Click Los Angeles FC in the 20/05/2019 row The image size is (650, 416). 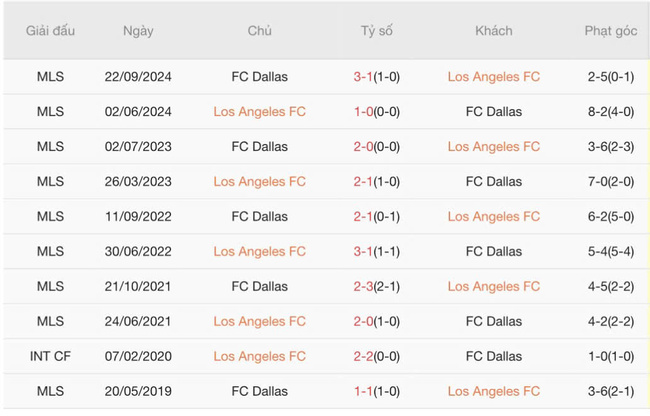pos(494,392)
